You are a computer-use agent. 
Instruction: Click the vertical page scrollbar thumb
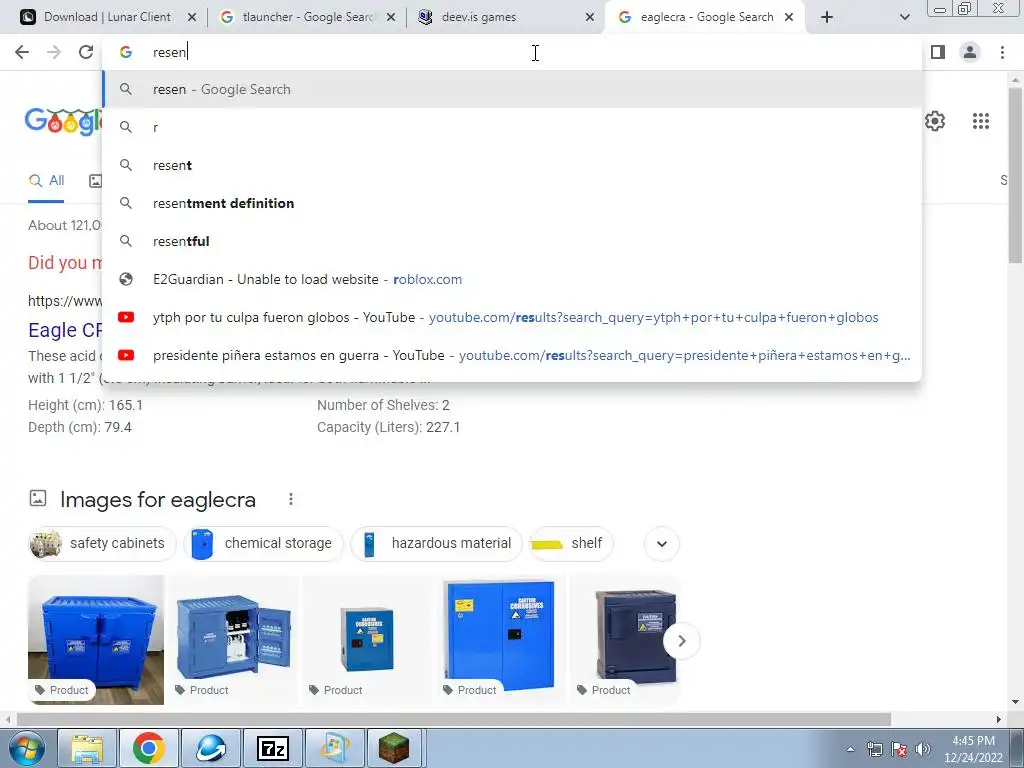point(1015,175)
